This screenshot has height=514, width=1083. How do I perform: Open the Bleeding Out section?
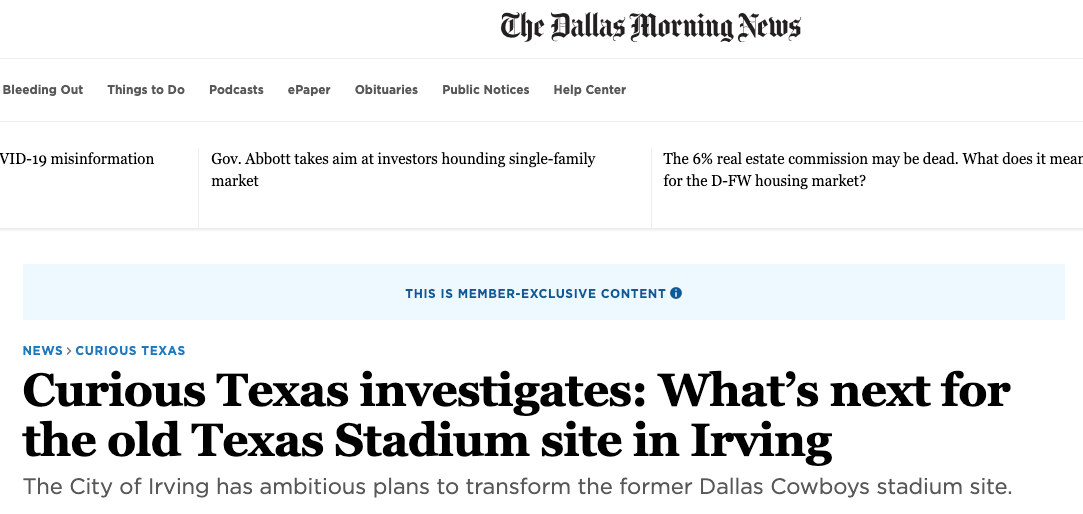click(x=43, y=90)
